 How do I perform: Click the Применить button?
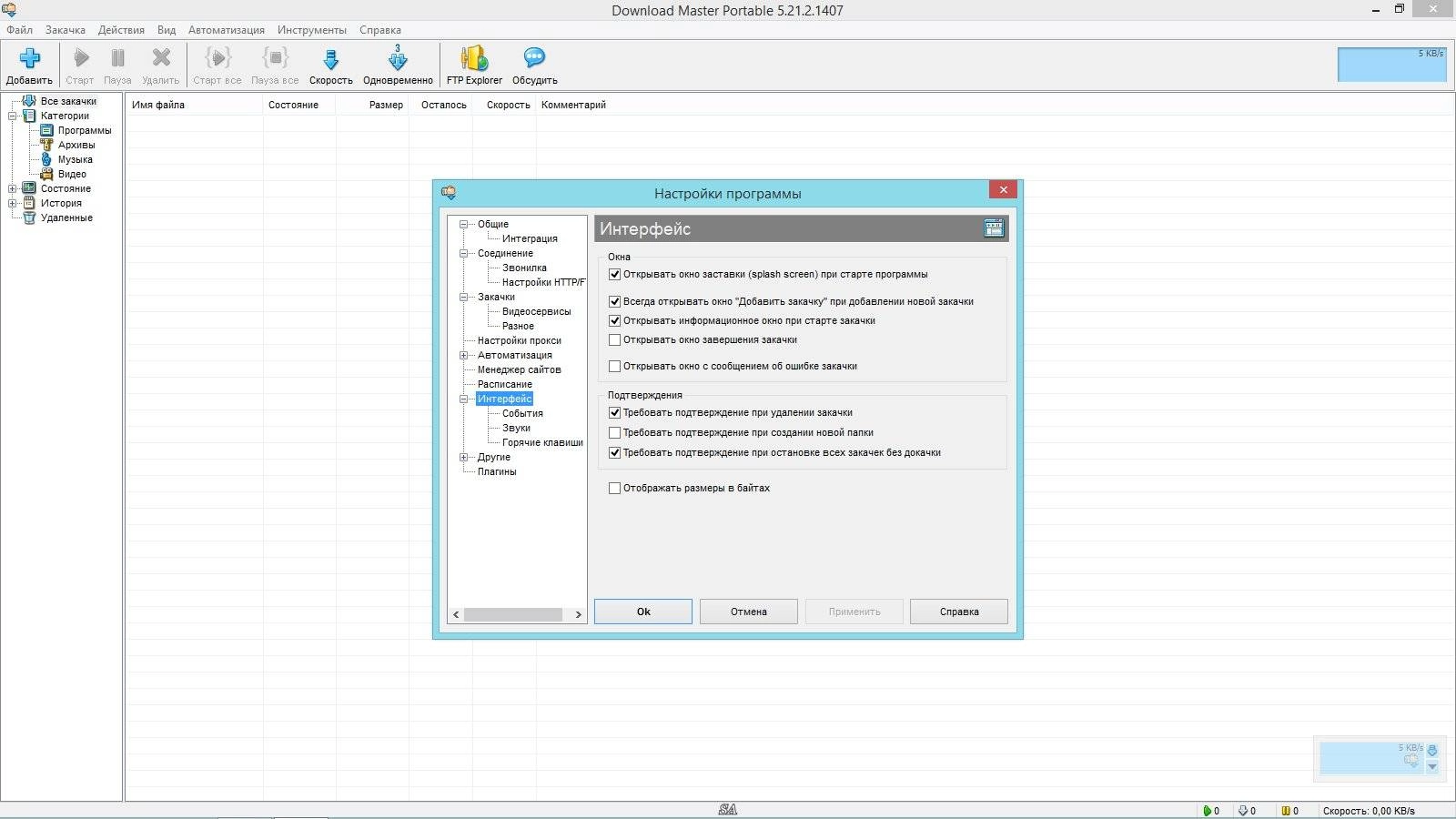tap(854, 612)
